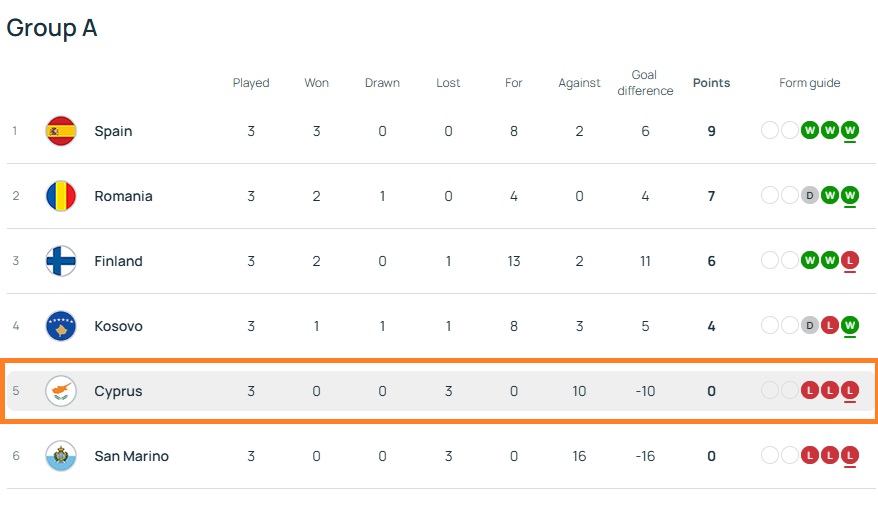878x507 pixels.
Task: Click the Goal difference column header
Action: pos(645,83)
